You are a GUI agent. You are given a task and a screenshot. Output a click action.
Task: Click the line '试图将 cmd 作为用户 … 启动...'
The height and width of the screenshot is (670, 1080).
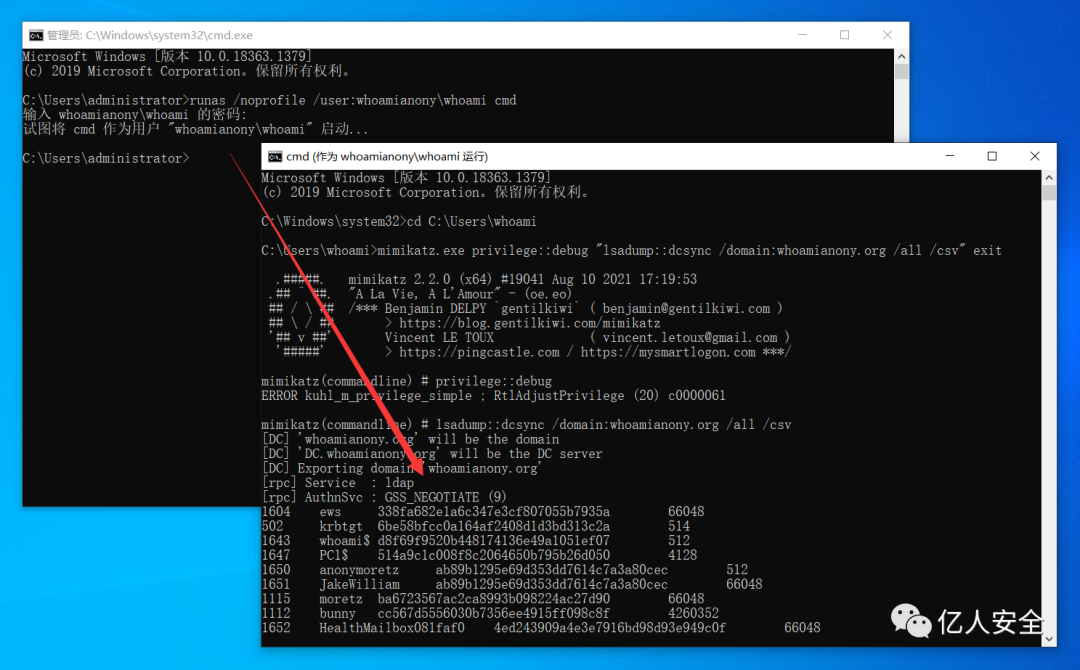tap(196, 129)
